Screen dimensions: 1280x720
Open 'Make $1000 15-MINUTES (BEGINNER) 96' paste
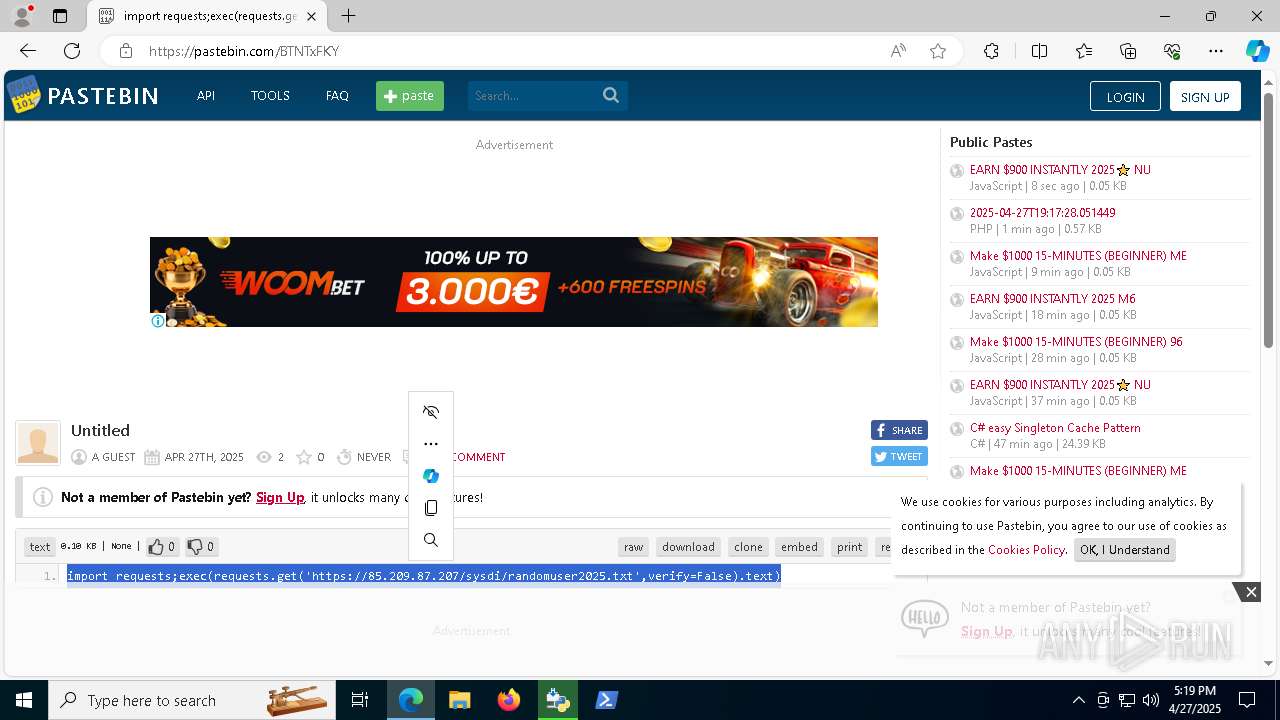point(1076,342)
